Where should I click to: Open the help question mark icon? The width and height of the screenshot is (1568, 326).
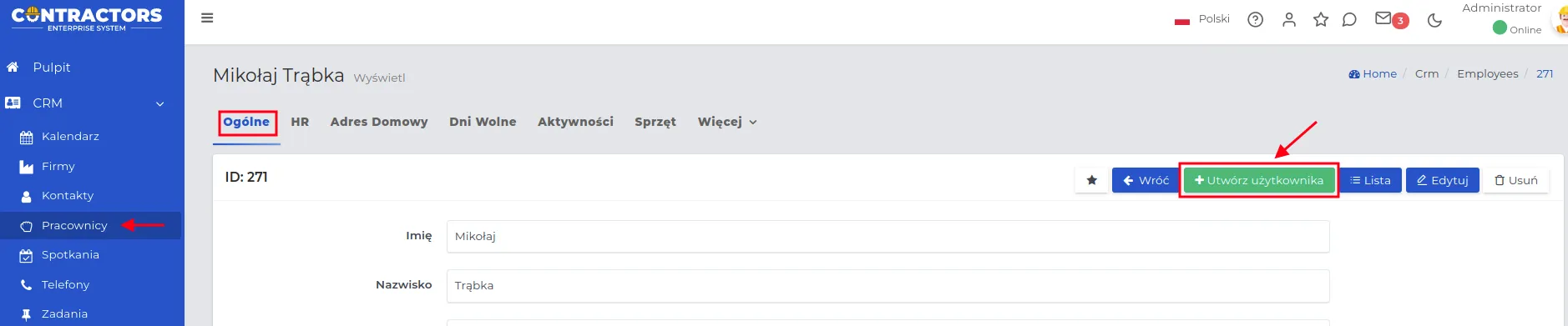pos(1255,19)
